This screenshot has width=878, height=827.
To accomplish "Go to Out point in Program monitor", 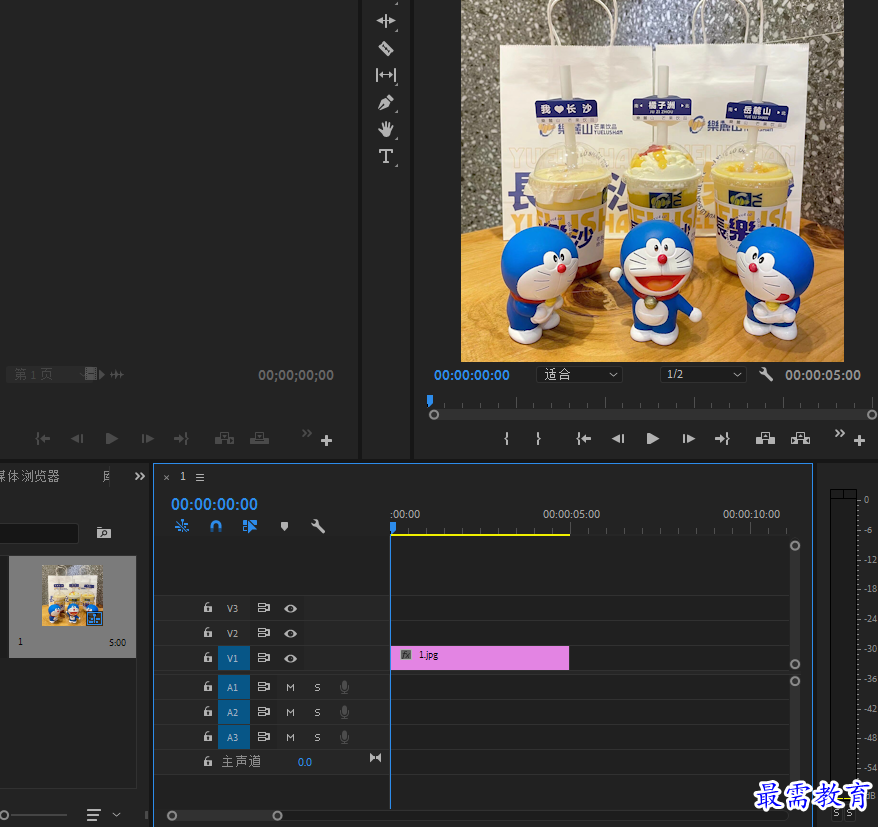I will point(722,439).
